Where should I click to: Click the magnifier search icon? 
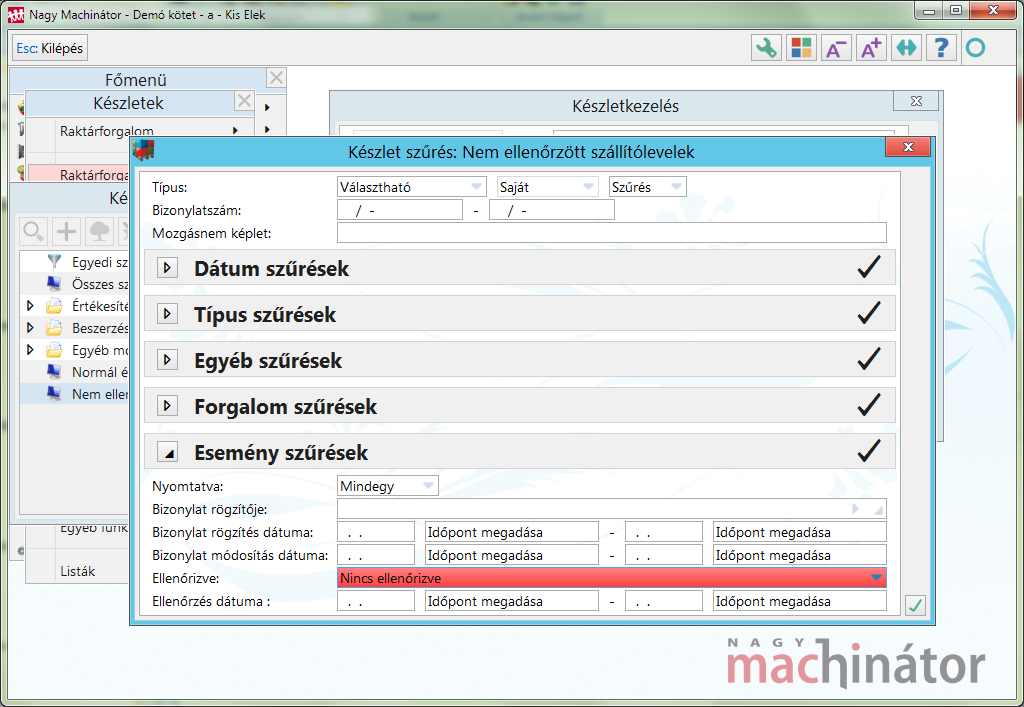[x=33, y=231]
